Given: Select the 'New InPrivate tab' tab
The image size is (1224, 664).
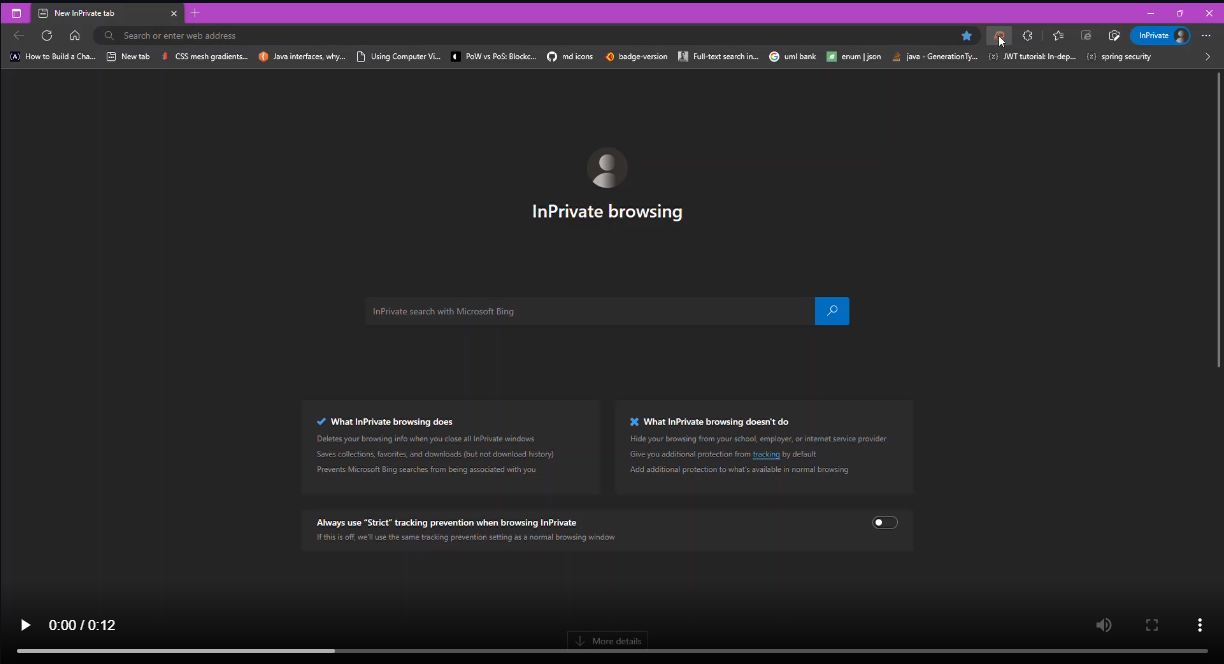Looking at the screenshot, I should (x=107, y=13).
